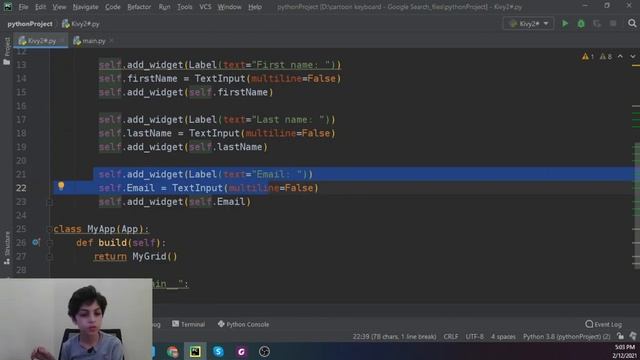
Task: Open the Tools menu
Action: pyautogui.click(x=184, y=7)
